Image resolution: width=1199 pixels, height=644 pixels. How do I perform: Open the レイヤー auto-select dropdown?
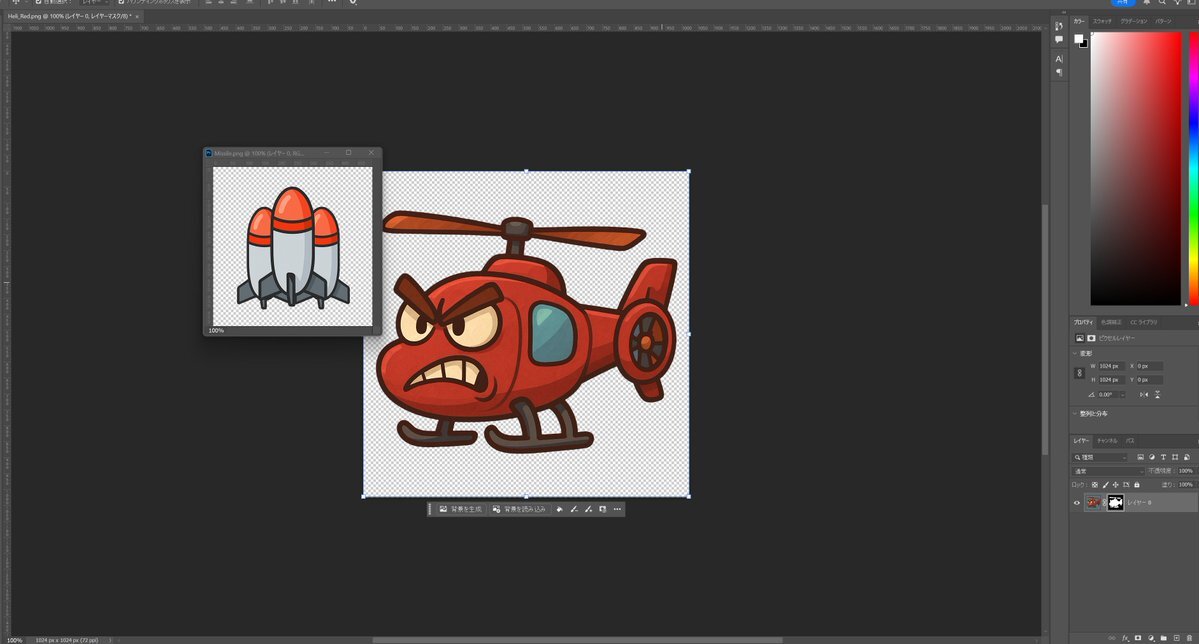point(96,2)
